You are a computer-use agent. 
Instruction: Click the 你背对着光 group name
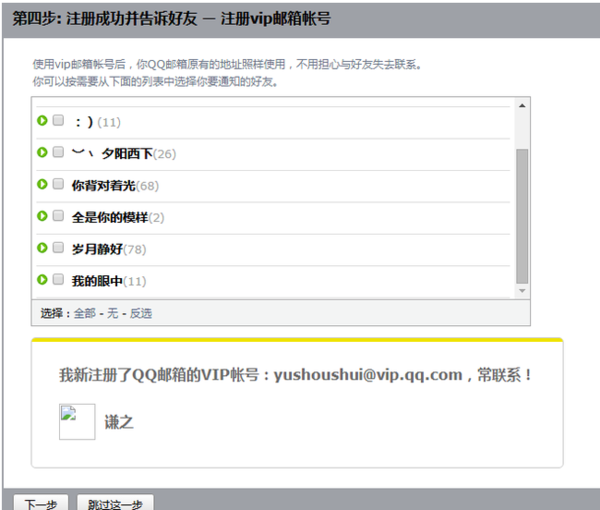coord(103,186)
